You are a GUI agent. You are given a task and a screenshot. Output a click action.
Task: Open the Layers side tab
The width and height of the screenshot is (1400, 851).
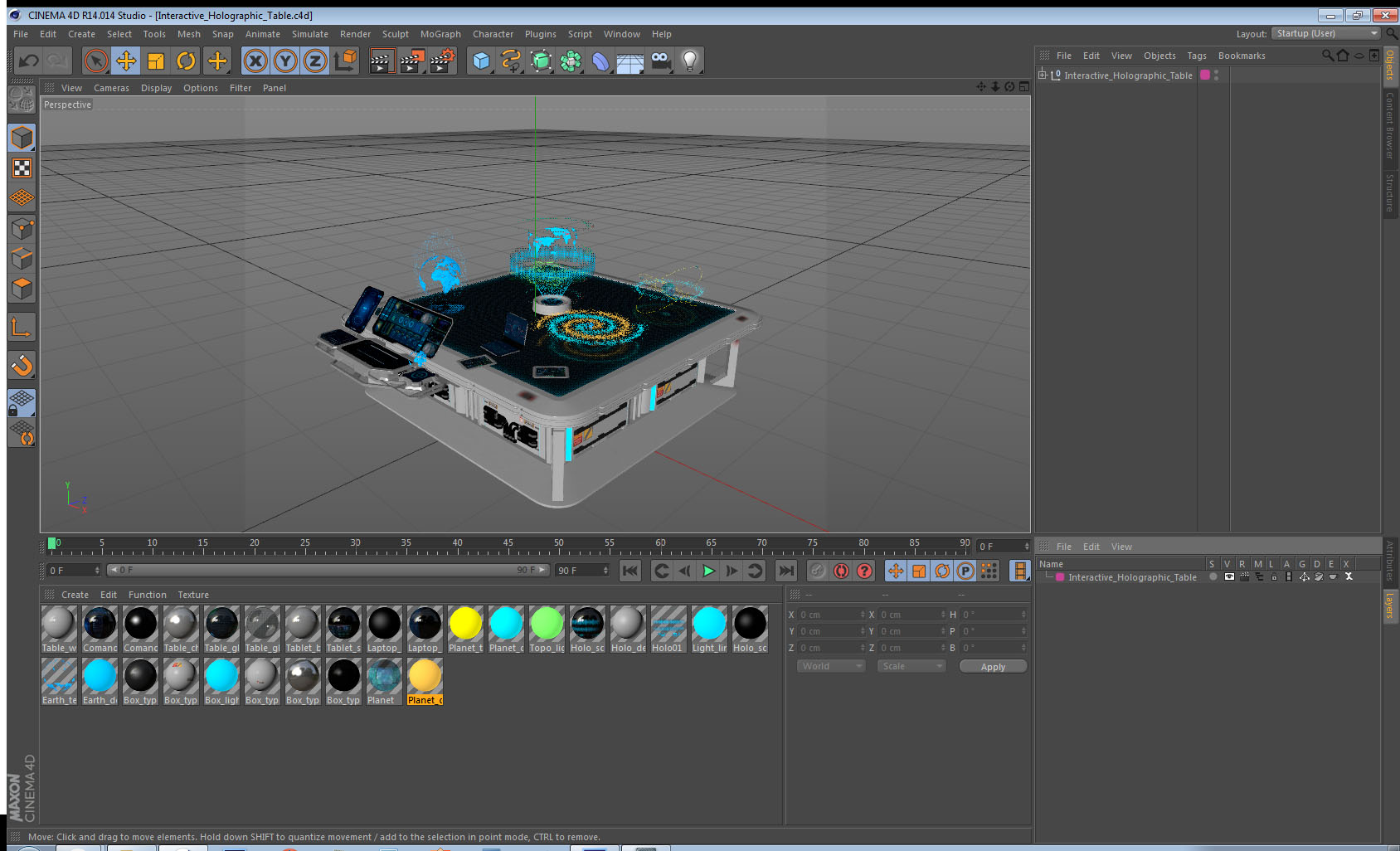tap(1390, 605)
